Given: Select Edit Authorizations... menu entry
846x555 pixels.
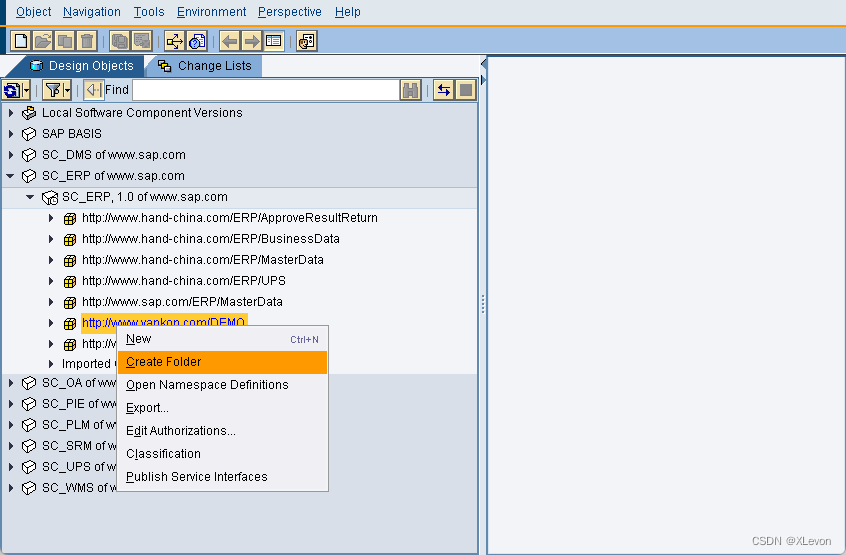Looking at the screenshot, I should 222,431.
